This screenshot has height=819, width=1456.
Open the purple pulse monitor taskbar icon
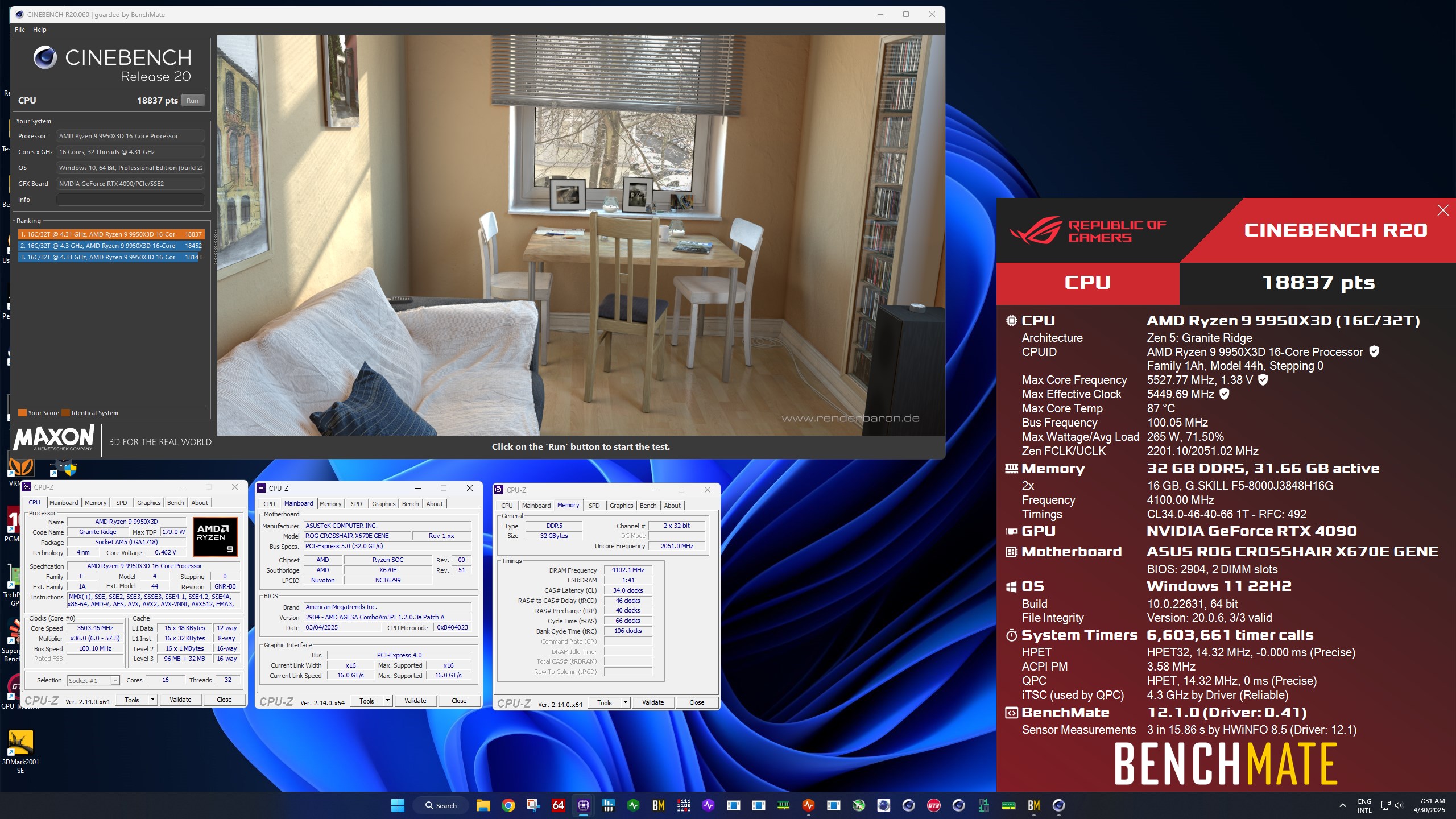708,805
